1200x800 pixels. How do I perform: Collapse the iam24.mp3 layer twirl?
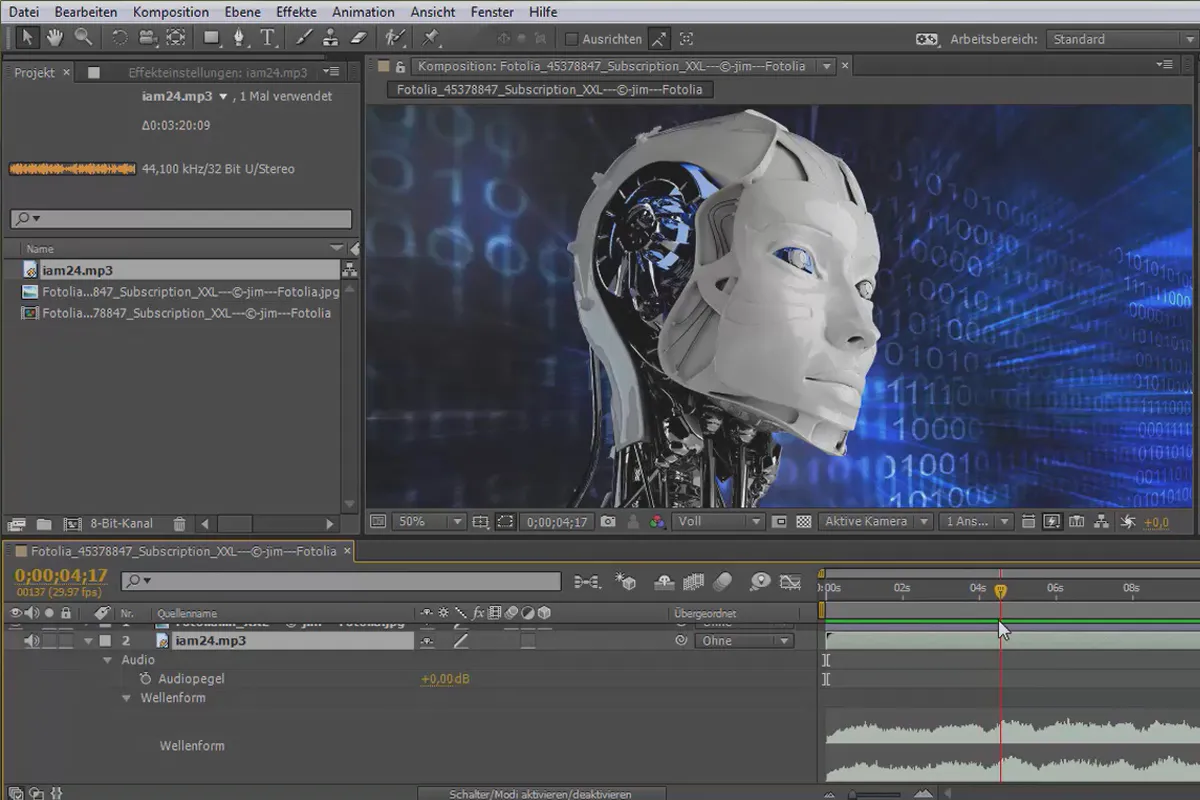(88, 641)
